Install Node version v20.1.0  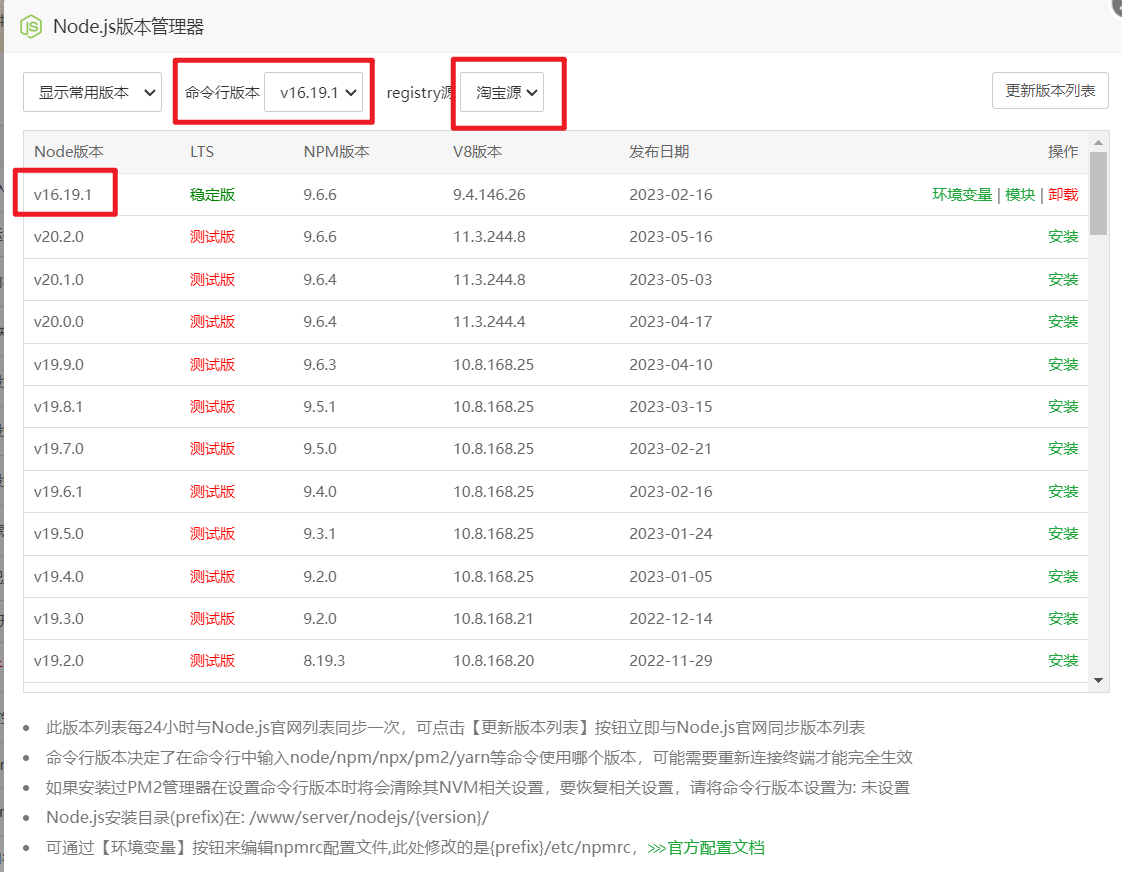[x=1063, y=280]
